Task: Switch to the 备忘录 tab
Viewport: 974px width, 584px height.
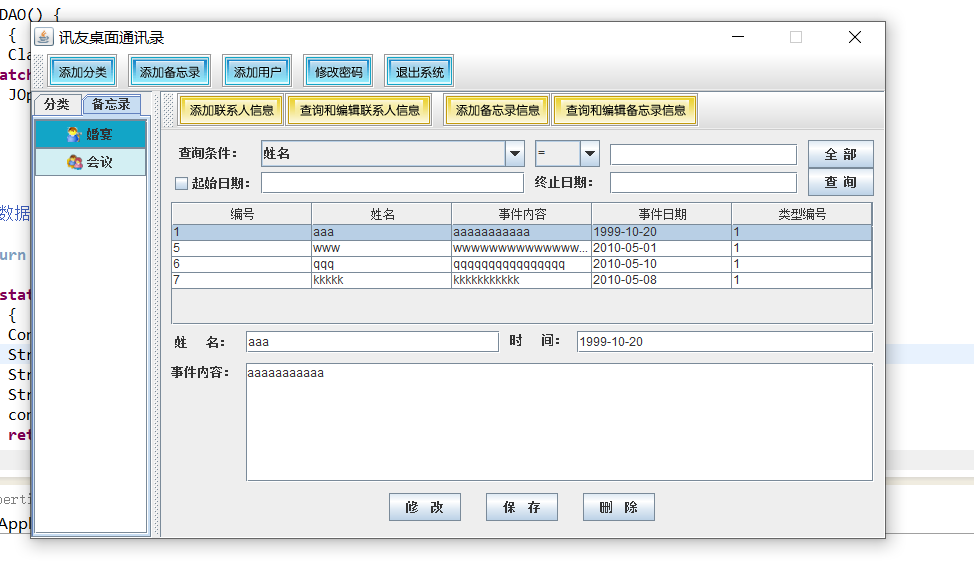Action: 111,104
